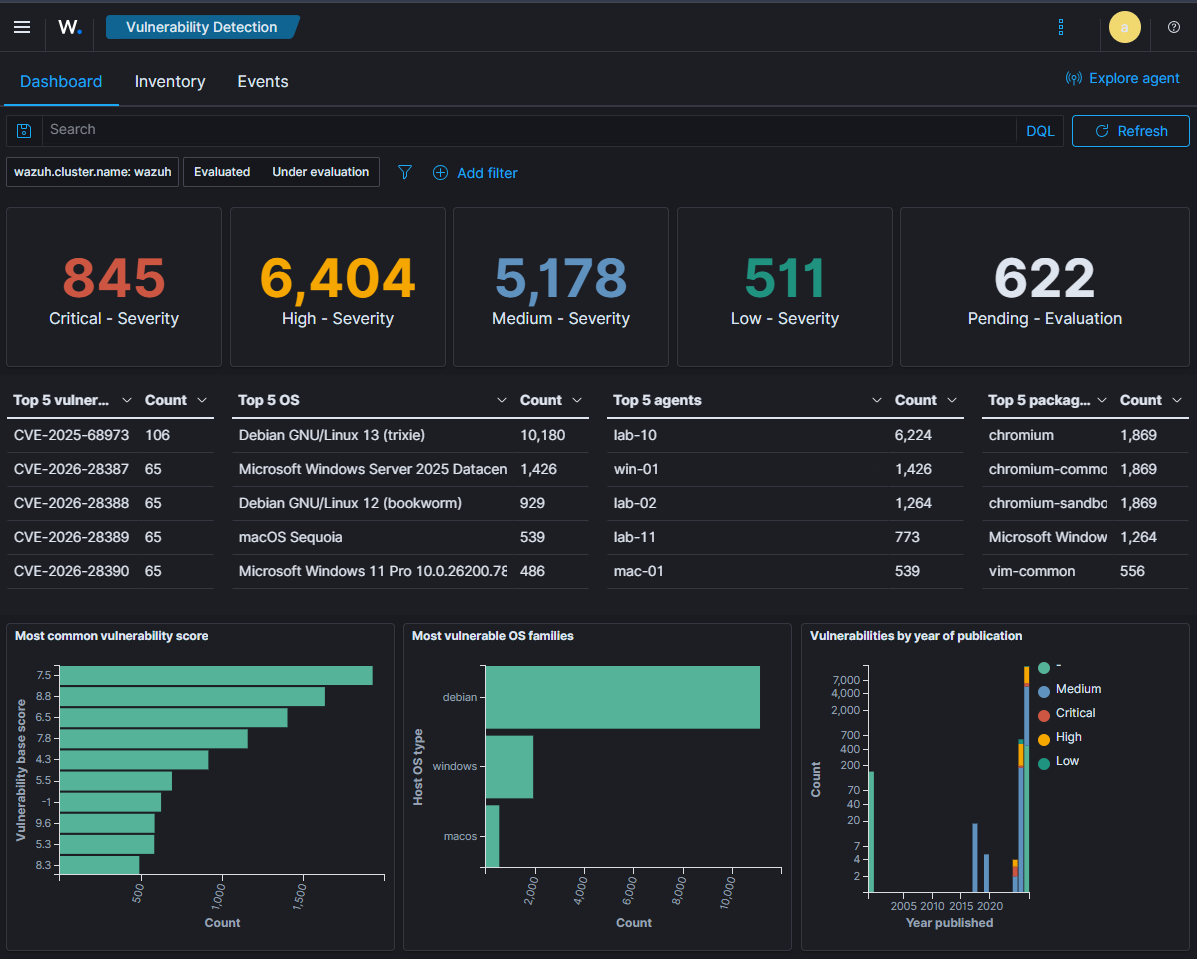The height and width of the screenshot is (959, 1197).
Task: Click into the Search query field
Action: (528, 131)
